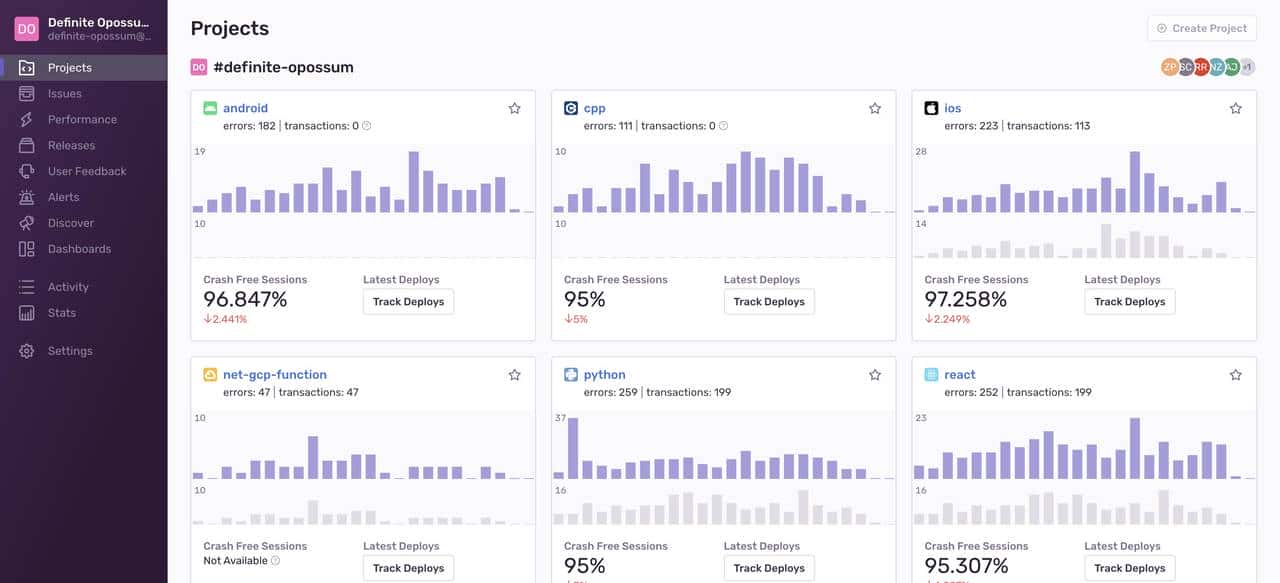Viewport: 1280px width, 583px height.
Task: Click the Settings gear icon
Action: [x=27, y=352]
